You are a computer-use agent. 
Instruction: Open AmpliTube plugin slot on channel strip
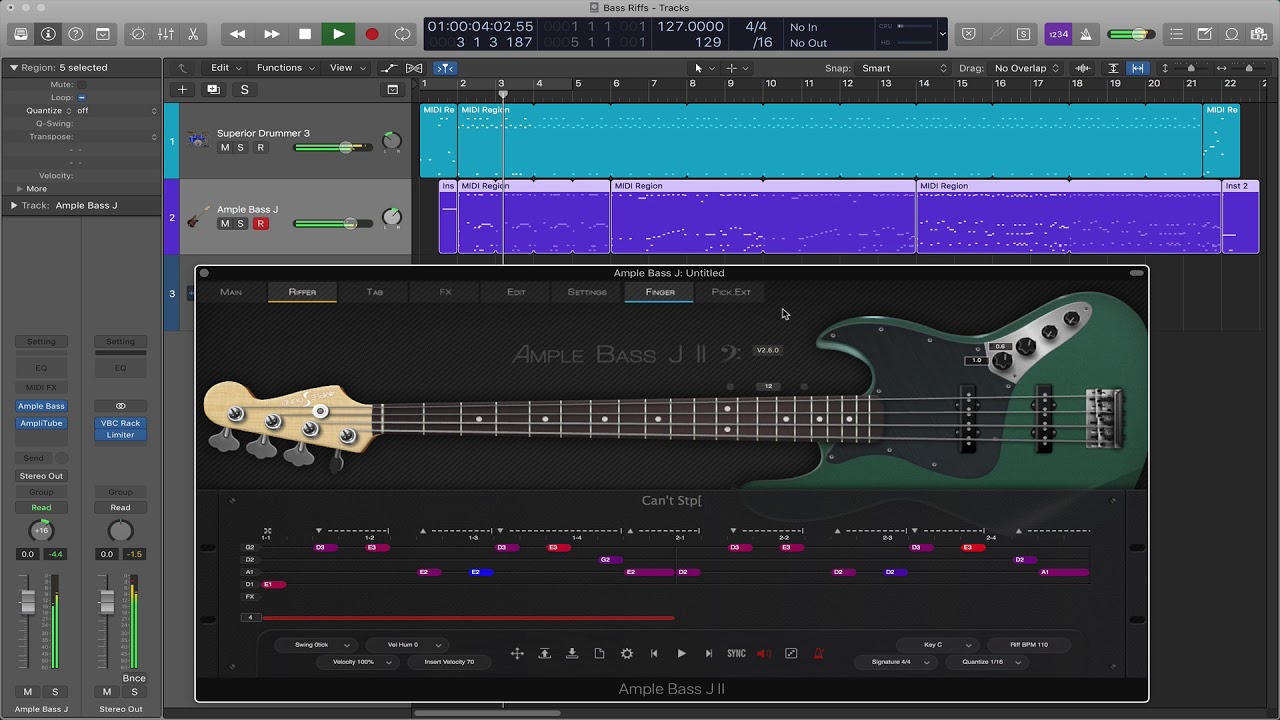(41, 423)
